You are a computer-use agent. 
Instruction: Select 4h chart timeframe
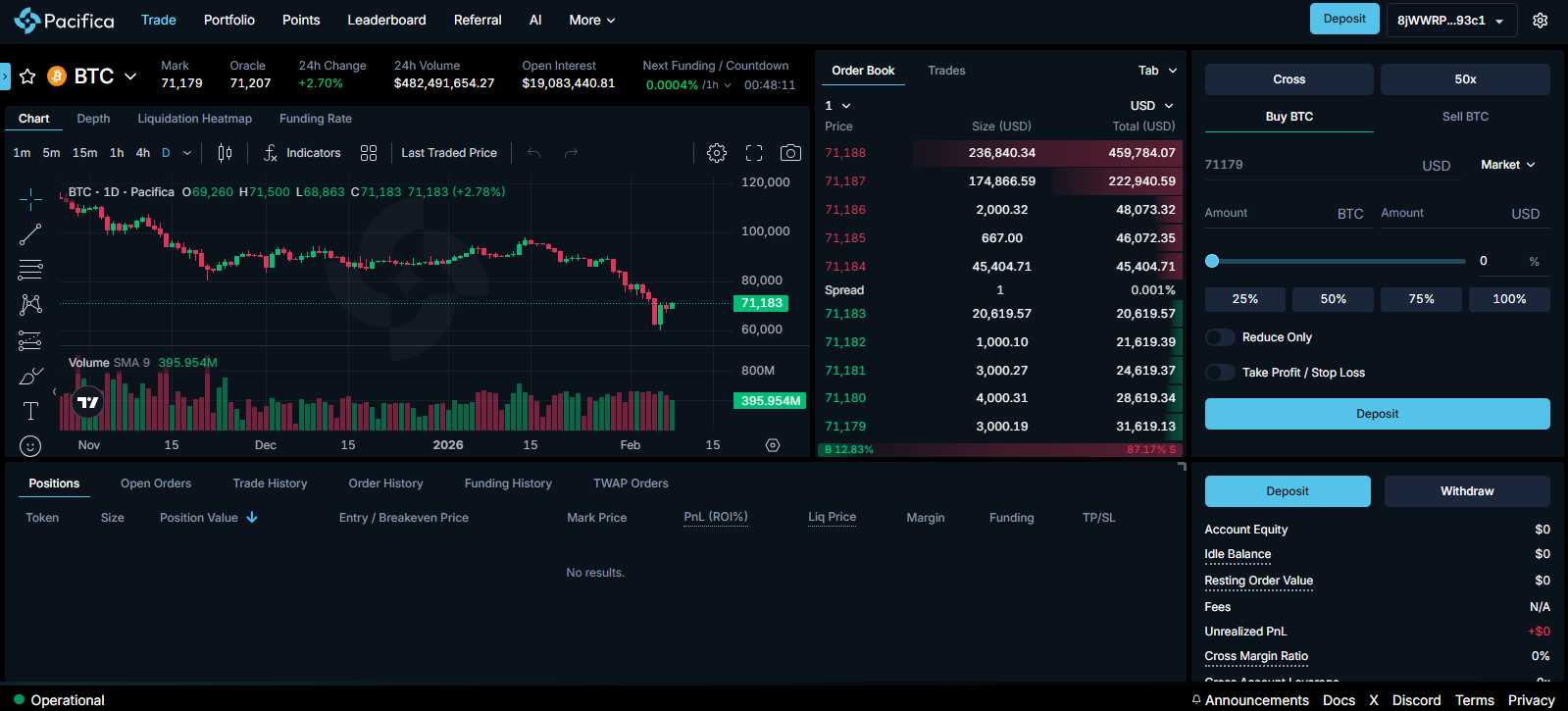point(143,153)
